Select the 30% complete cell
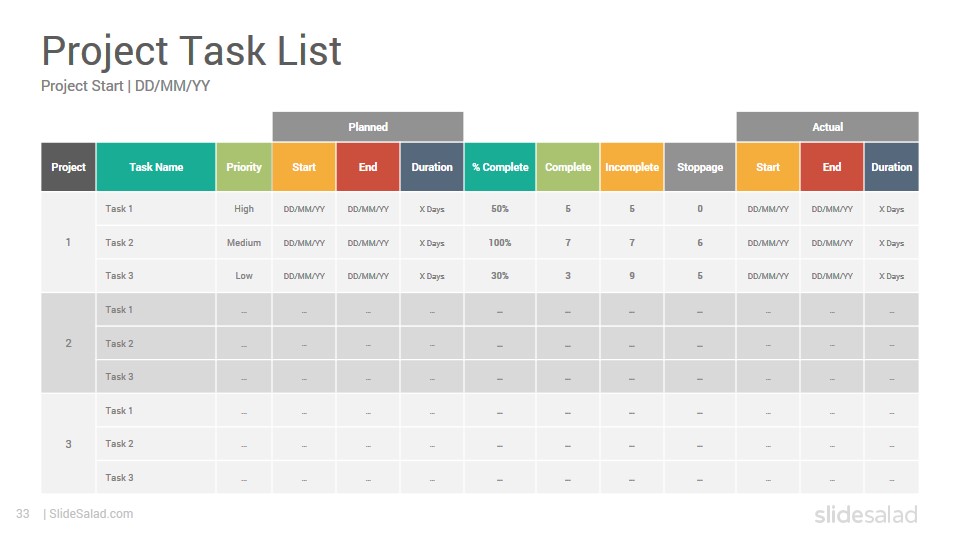The width and height of the screenshot is (960, 540). [500, 276]
